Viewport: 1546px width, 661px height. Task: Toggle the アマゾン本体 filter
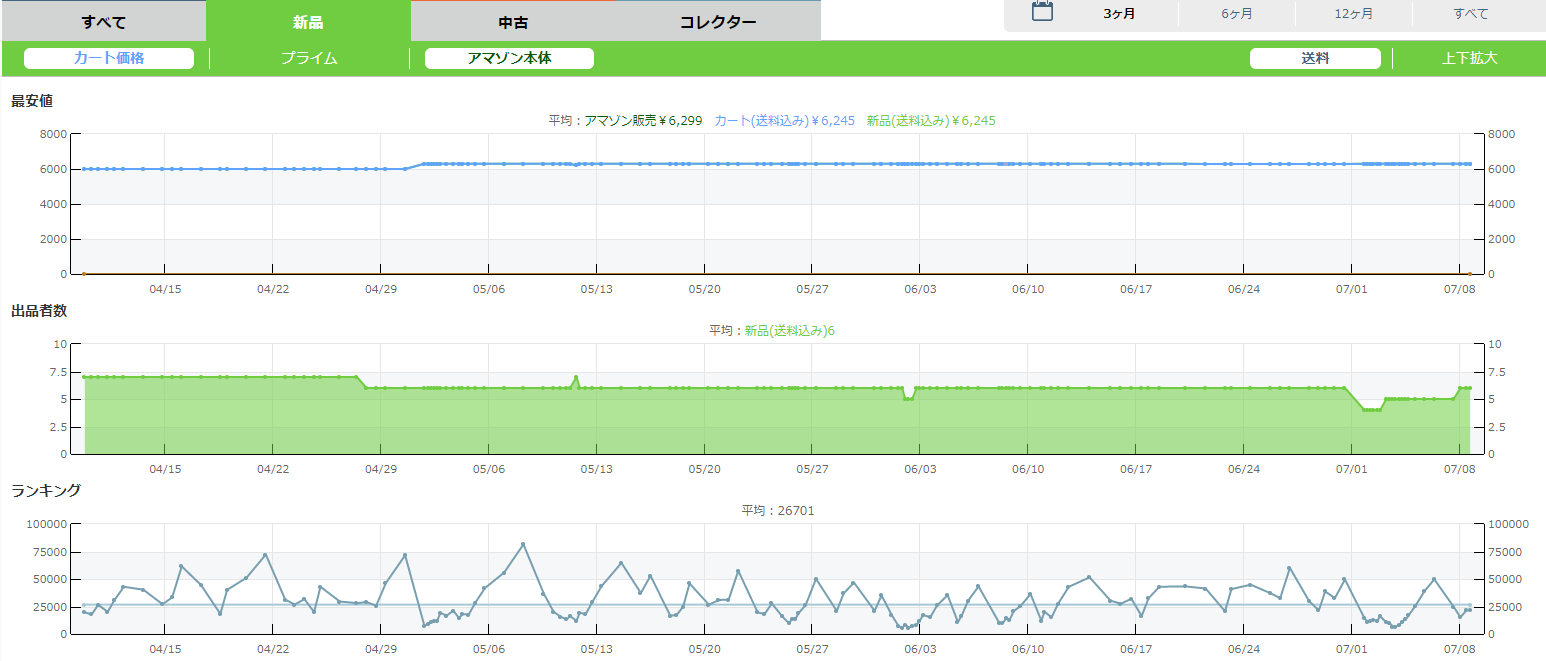[509, 58]
